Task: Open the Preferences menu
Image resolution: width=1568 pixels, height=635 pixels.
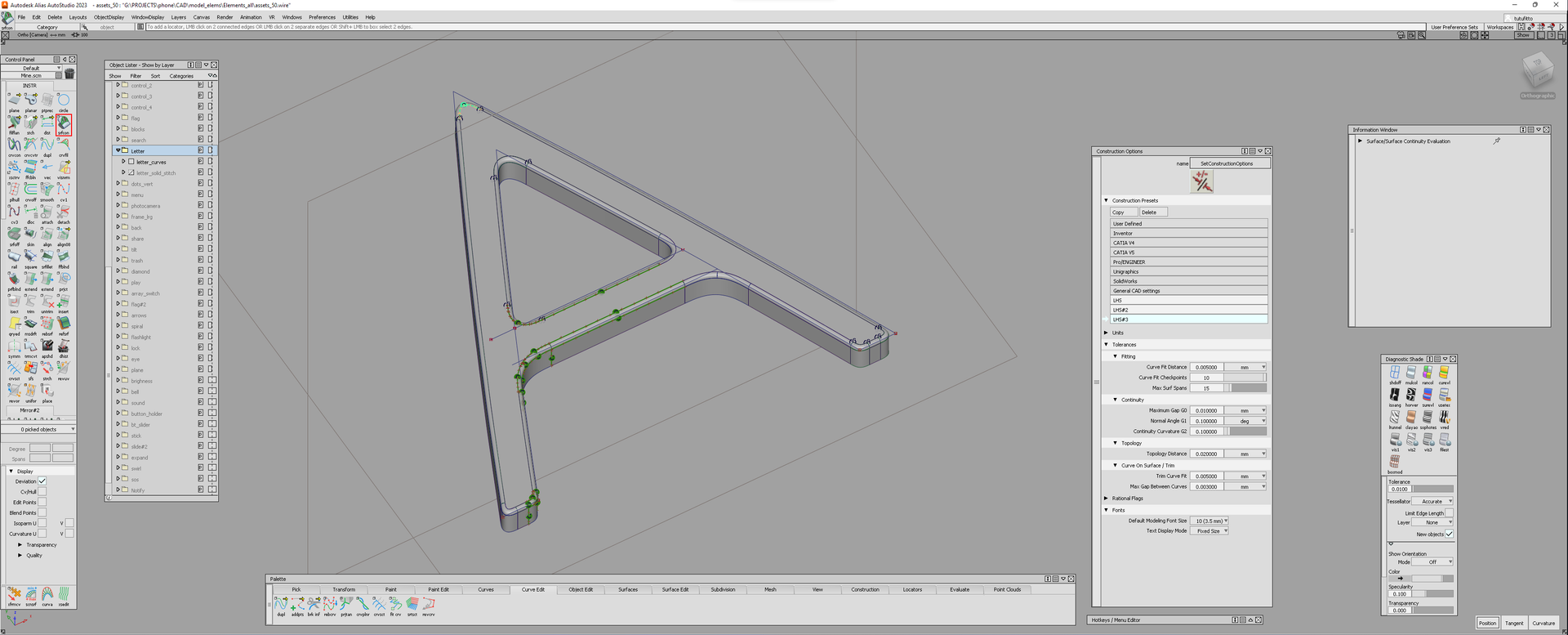Action: pos(322,17)
